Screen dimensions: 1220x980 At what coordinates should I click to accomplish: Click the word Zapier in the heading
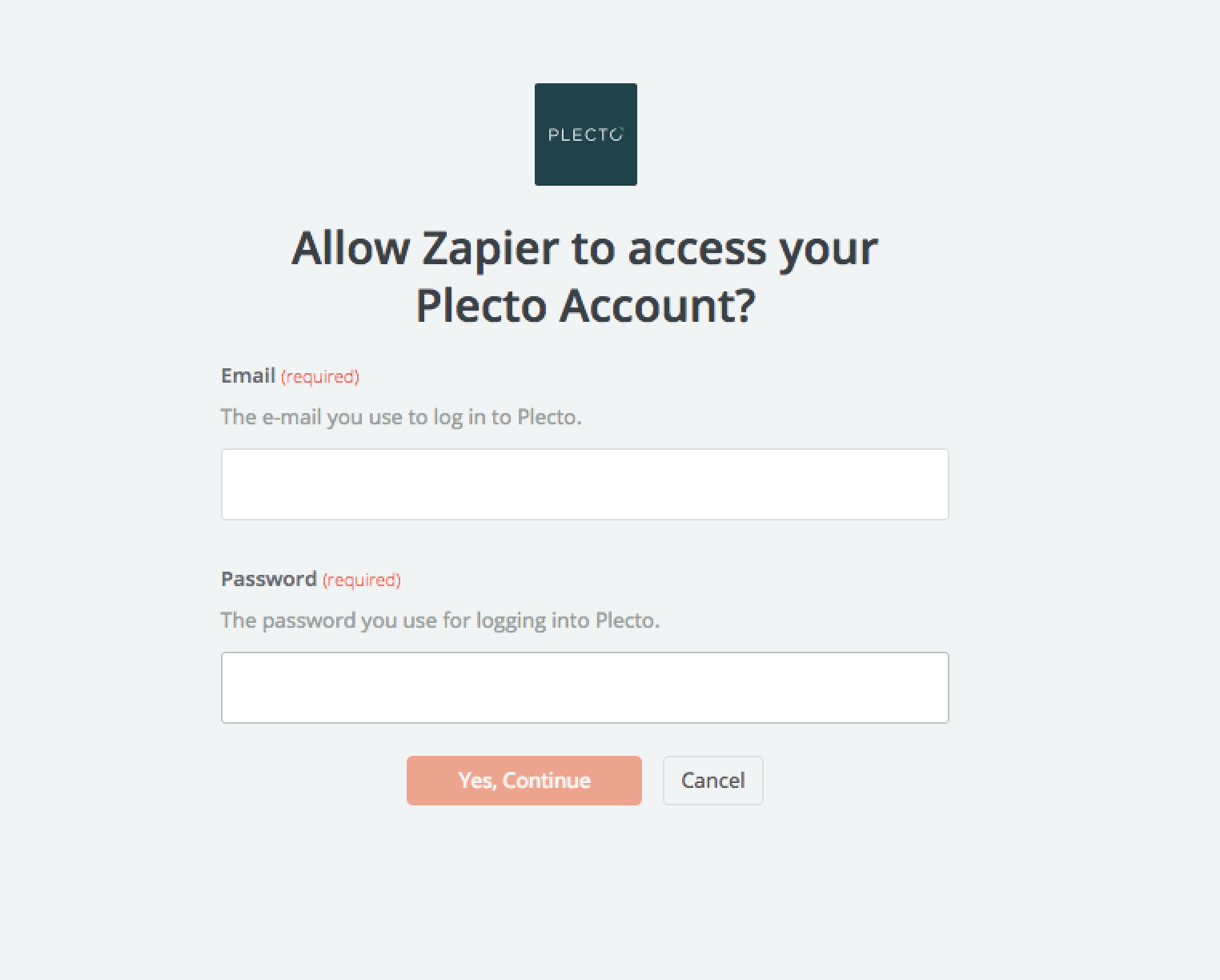point(490,250)
